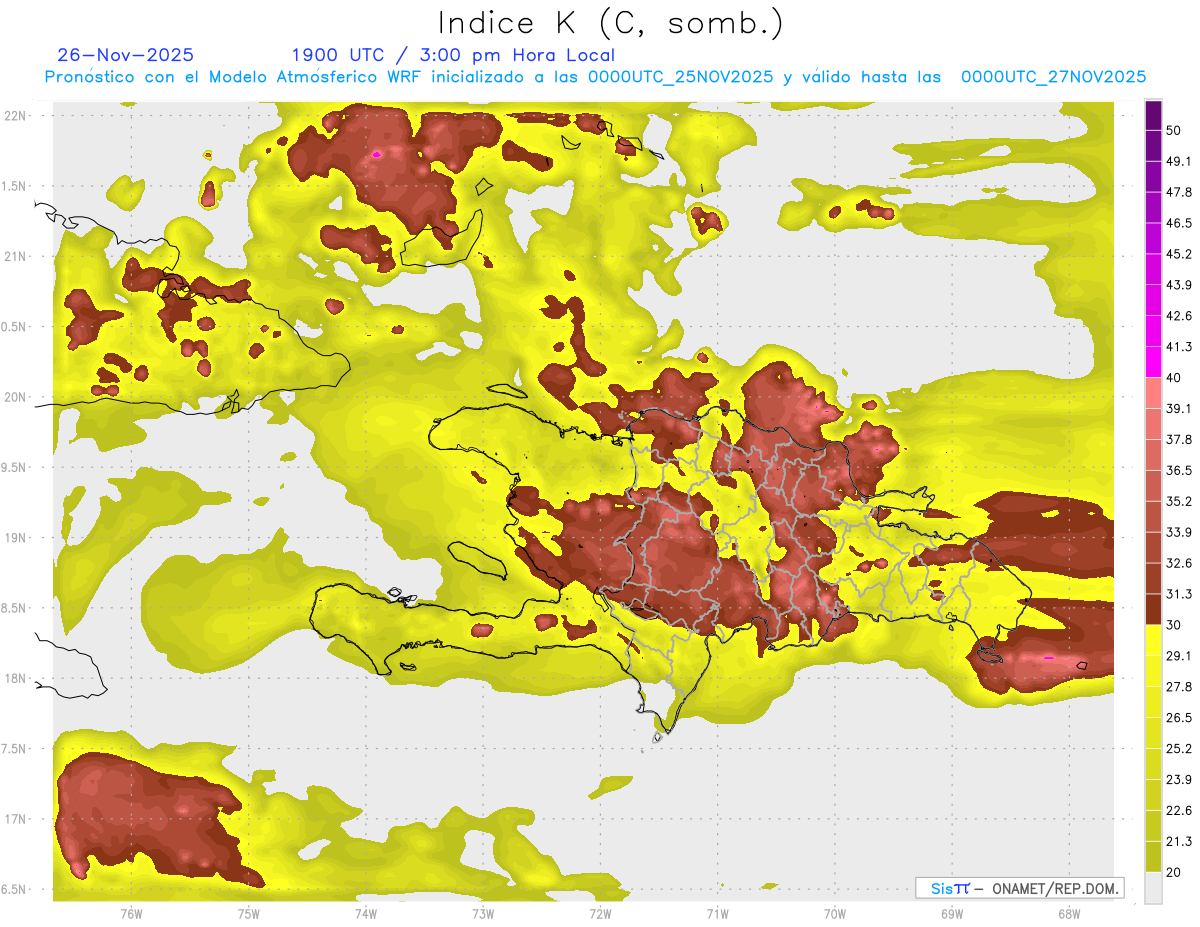Click the "47.8" colour scale label
This screenshot has height=927, width=1200.
coord(1179,193)
